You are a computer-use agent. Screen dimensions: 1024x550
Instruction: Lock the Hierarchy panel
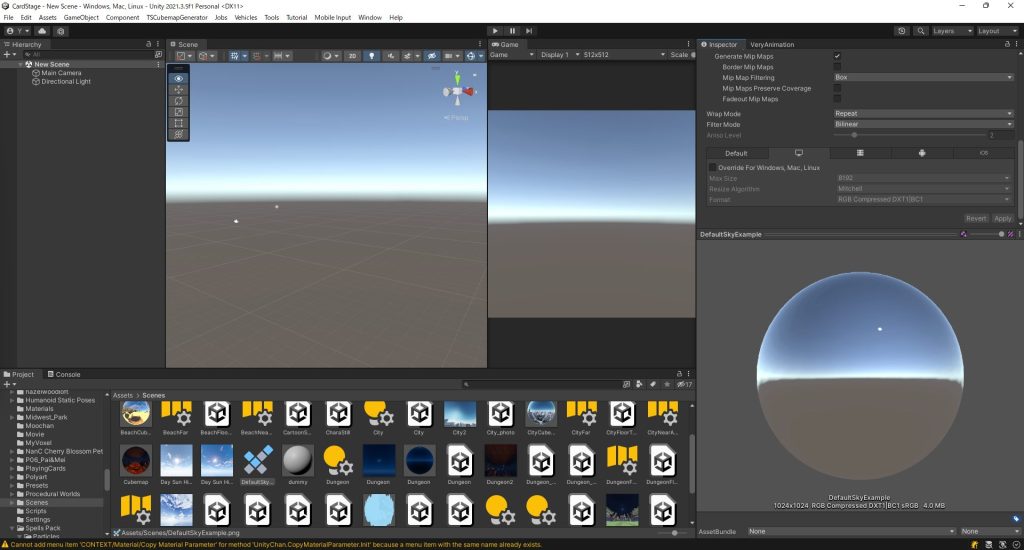[x=148, y=44]
